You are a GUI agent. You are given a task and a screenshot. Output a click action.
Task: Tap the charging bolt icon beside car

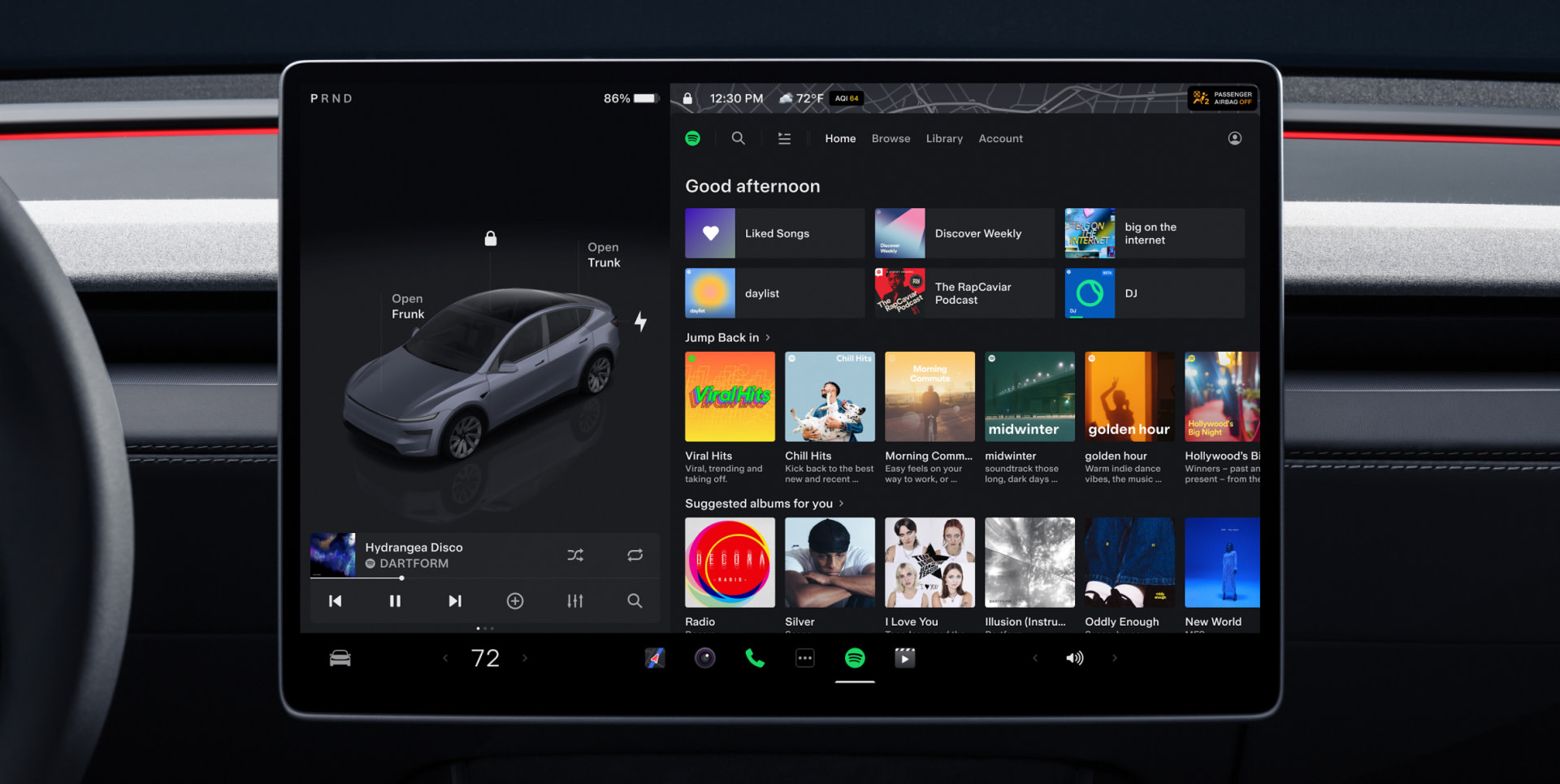641,322
